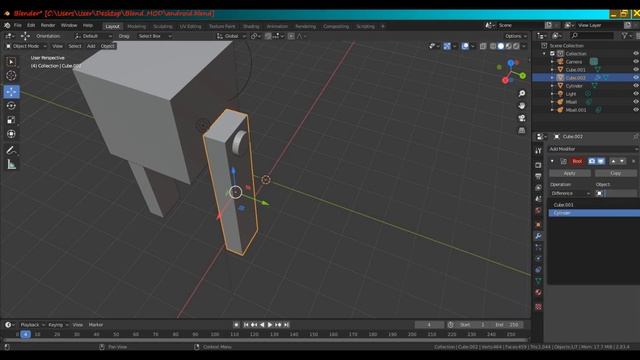Switch to the Modeling workspace tab
Screen dimensions: 640x360
click(136, 27)
